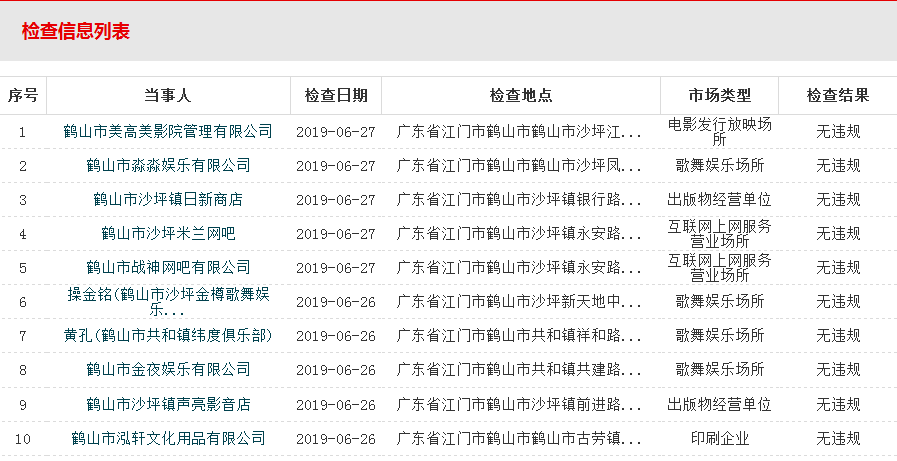Screen dimensions: 897x461
Task: Select 鹤山市沙坪米兰网吧 entry
Action: (x=167, y=233)
